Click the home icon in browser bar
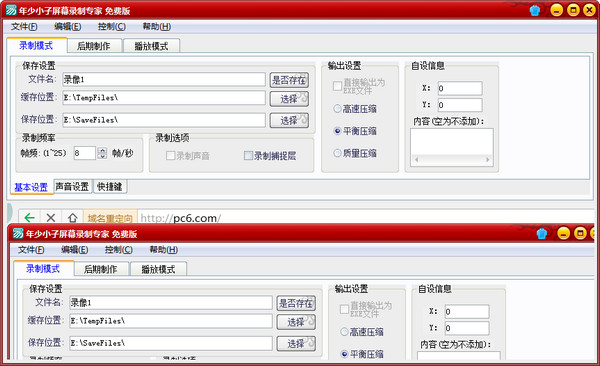 [72, 218]
